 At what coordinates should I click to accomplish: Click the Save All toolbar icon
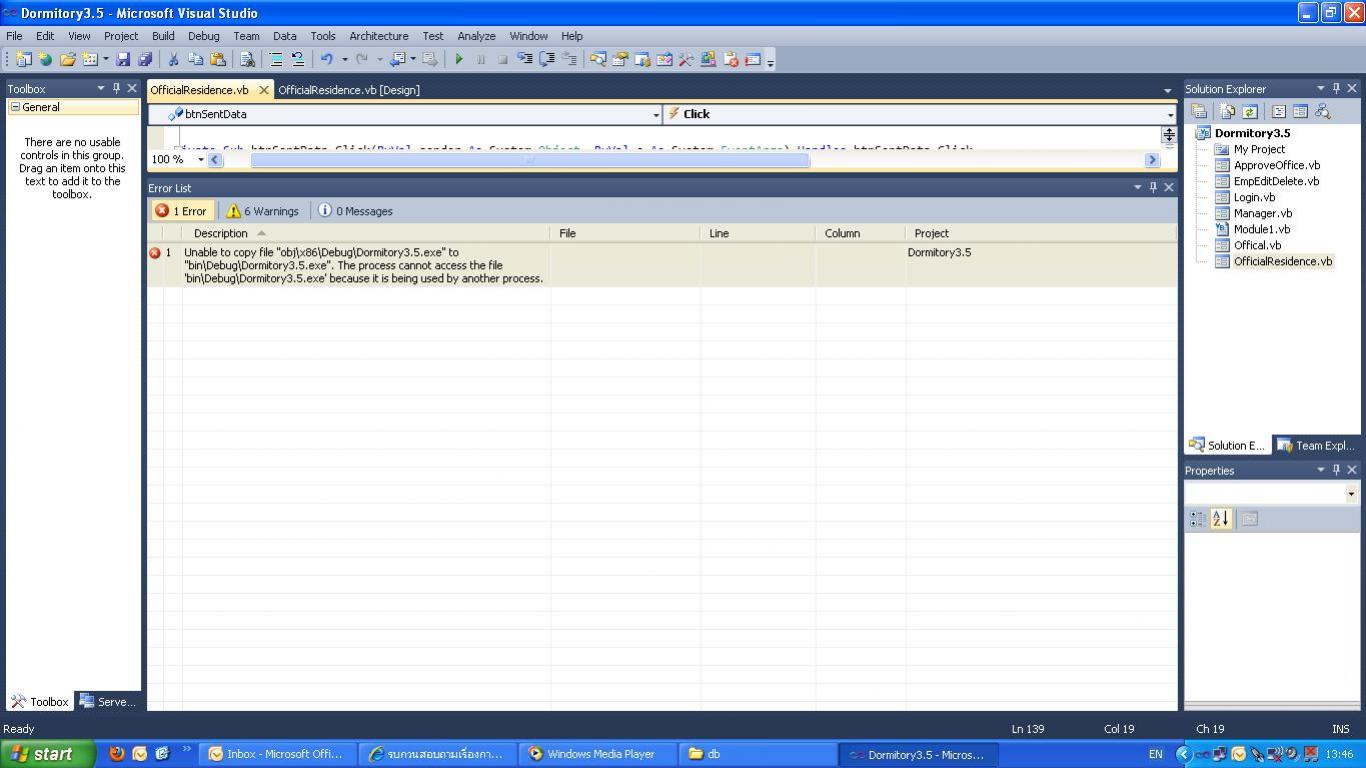[145, 59]
